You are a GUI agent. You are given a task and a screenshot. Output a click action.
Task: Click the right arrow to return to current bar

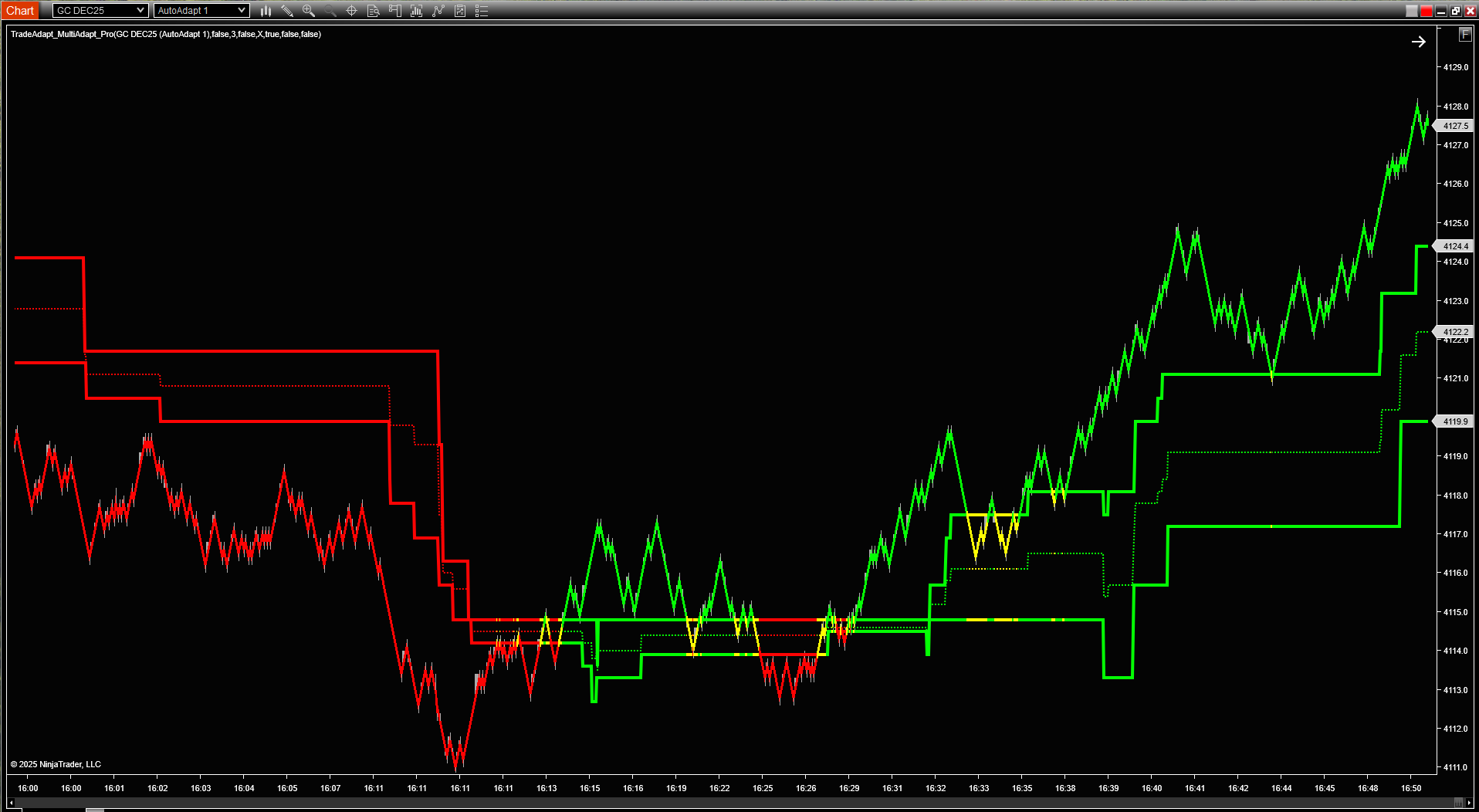pyautogui.click(x=1419, y=42)
